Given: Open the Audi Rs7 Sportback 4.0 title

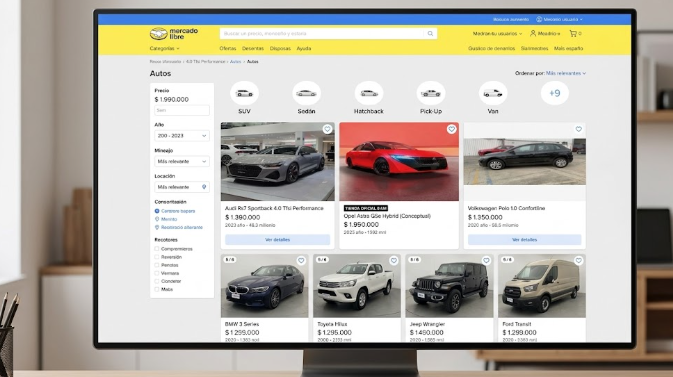Looking at the screenshot, I should pyautogui.click(x=274, y=208).
